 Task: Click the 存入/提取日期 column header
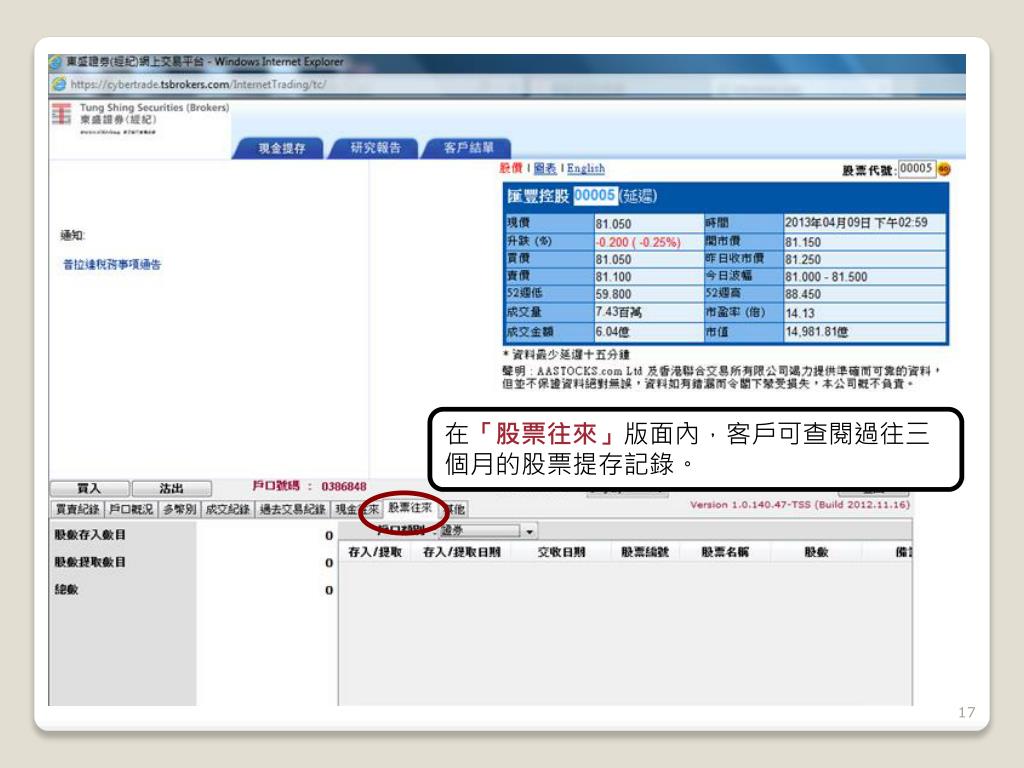tap(462, 552)
